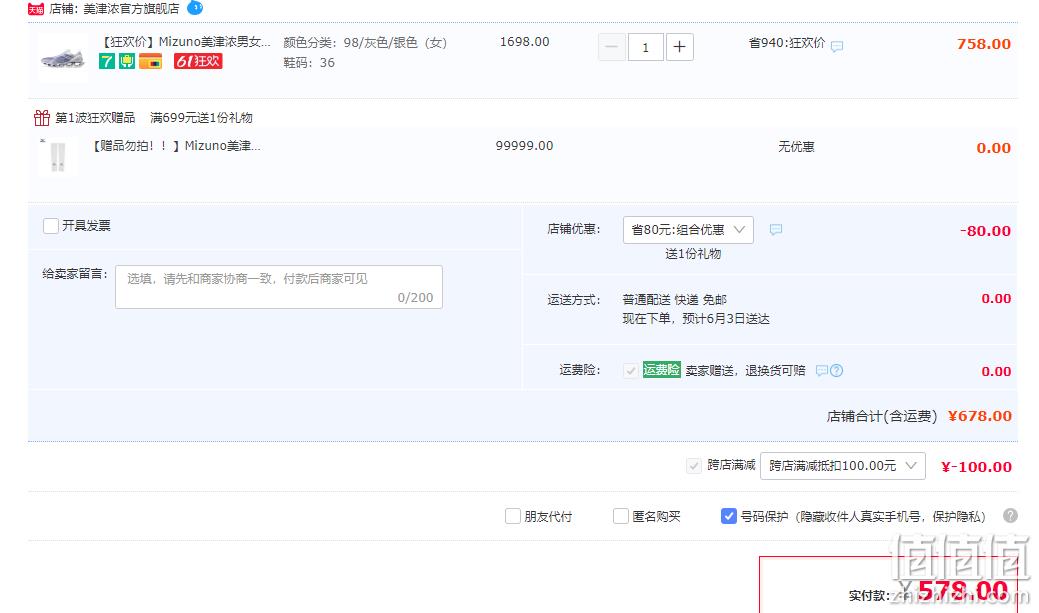Viewport: 1039px width, 613px height.
Task: Click the green 运费险 tag
Action: point(661,370)
